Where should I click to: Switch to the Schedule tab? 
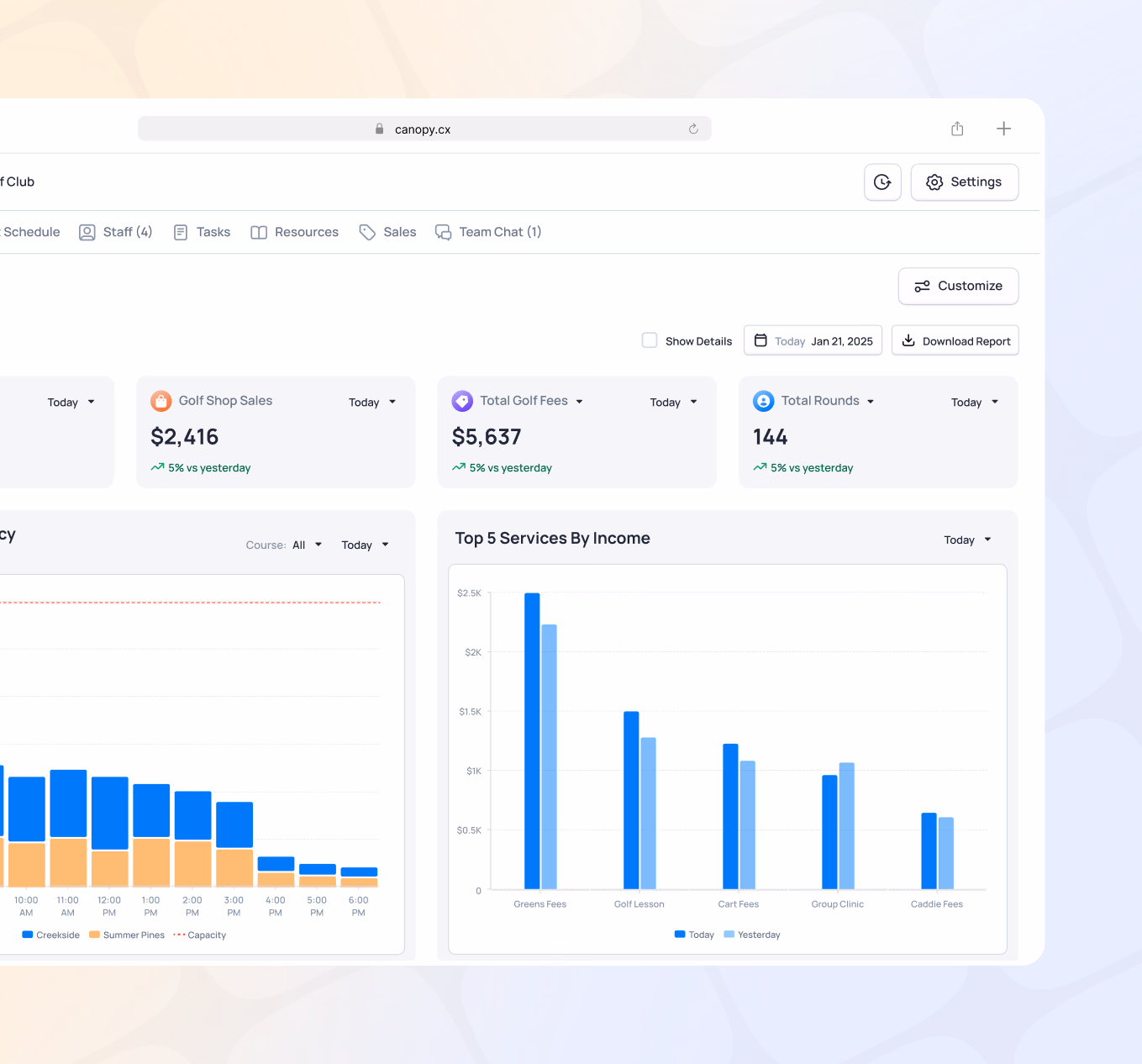[31, 233]
